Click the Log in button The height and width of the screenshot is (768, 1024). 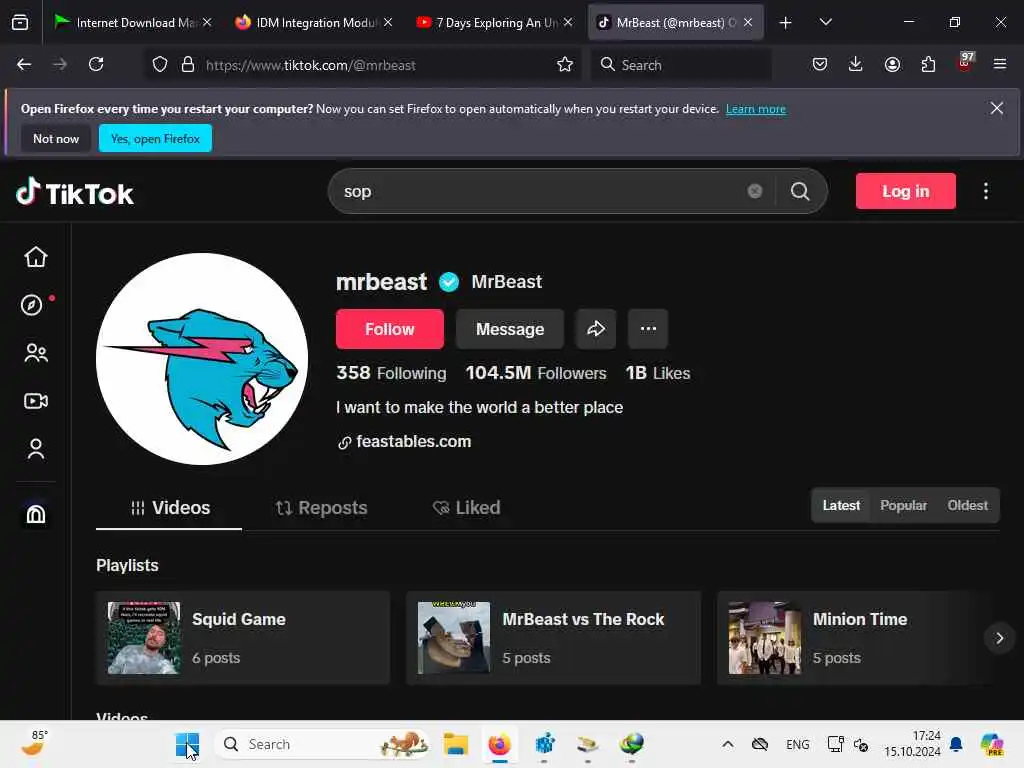point(906,191)
